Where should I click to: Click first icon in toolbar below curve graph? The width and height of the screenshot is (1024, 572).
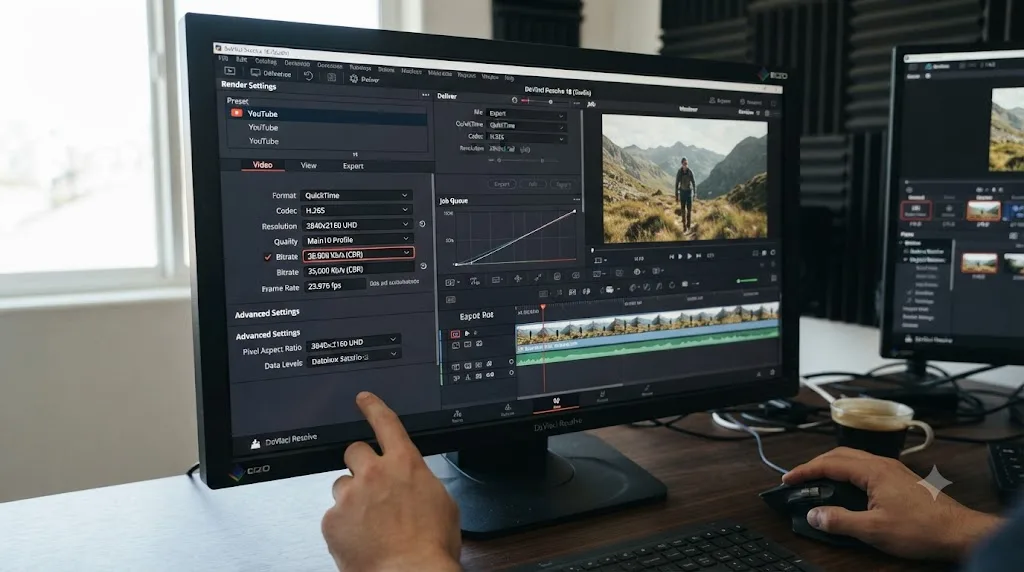[x=451, y=282]
